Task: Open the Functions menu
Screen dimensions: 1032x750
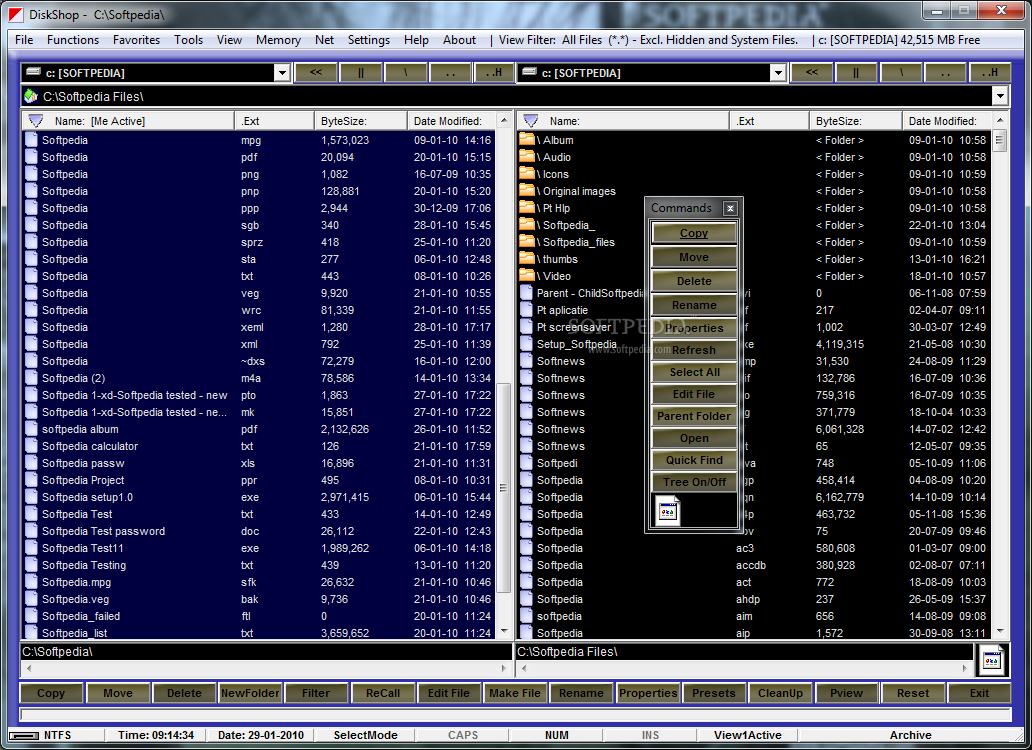Action: (72, 40)
